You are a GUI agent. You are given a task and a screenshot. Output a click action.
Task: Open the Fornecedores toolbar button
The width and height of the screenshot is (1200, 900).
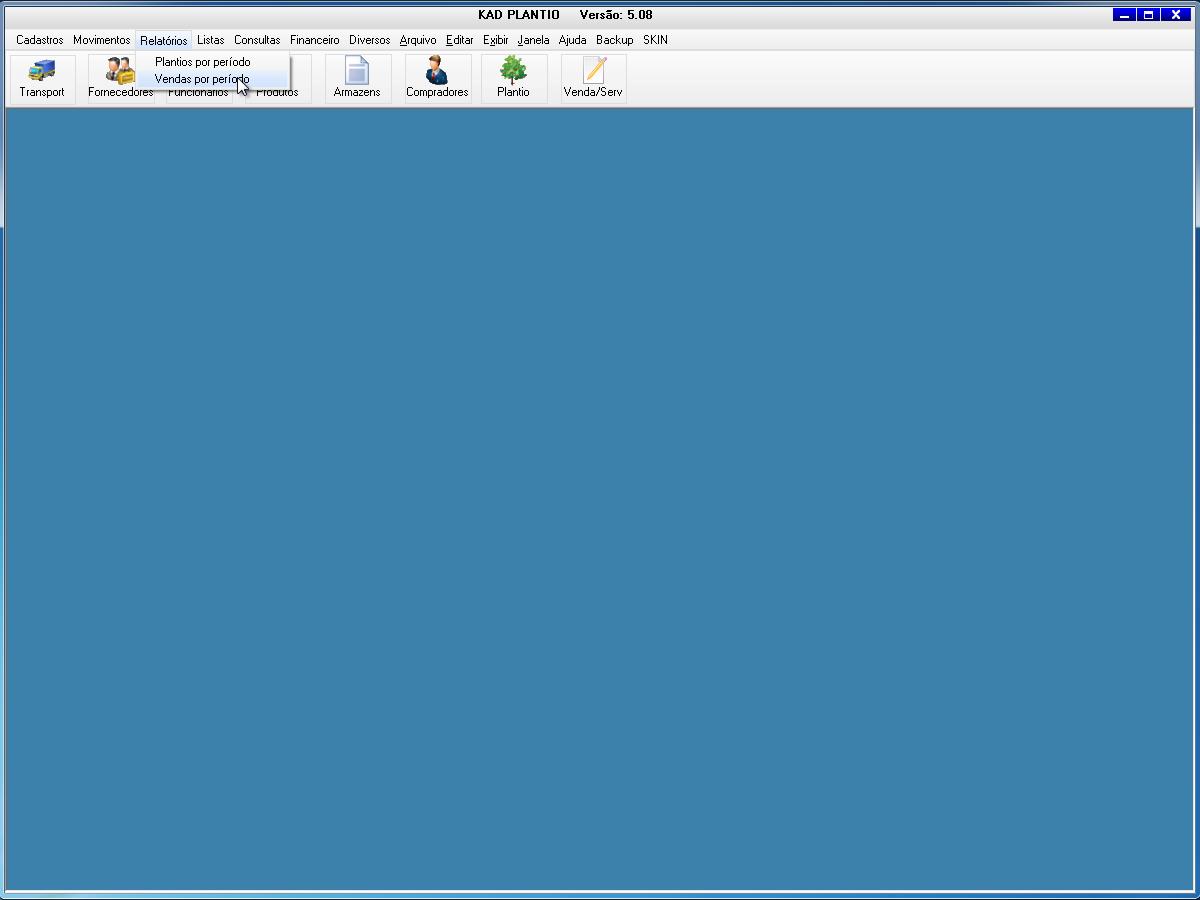(x=121, y=79)
